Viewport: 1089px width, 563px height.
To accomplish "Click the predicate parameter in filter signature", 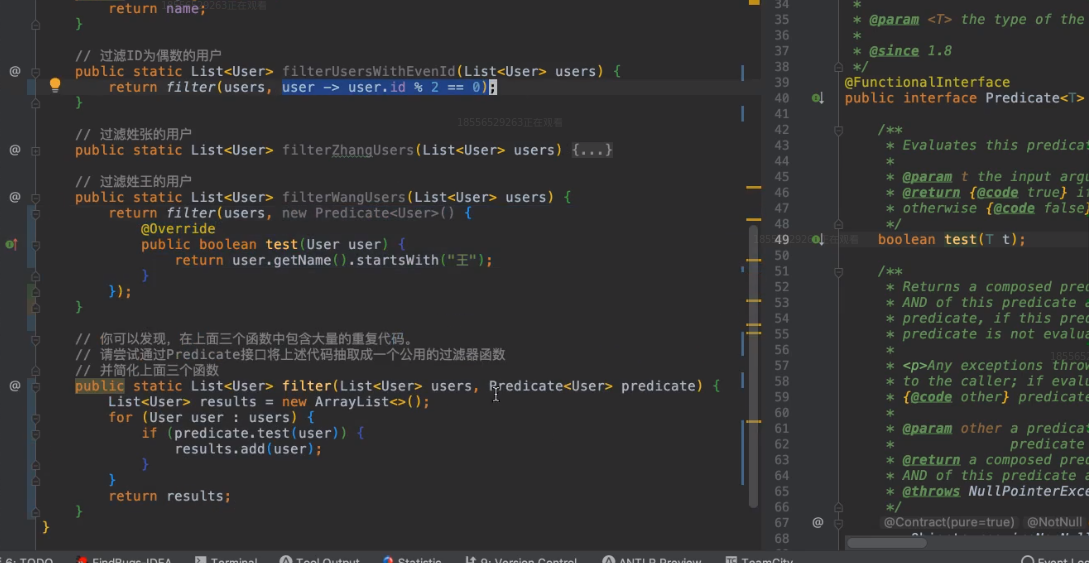I will (658, 386).
